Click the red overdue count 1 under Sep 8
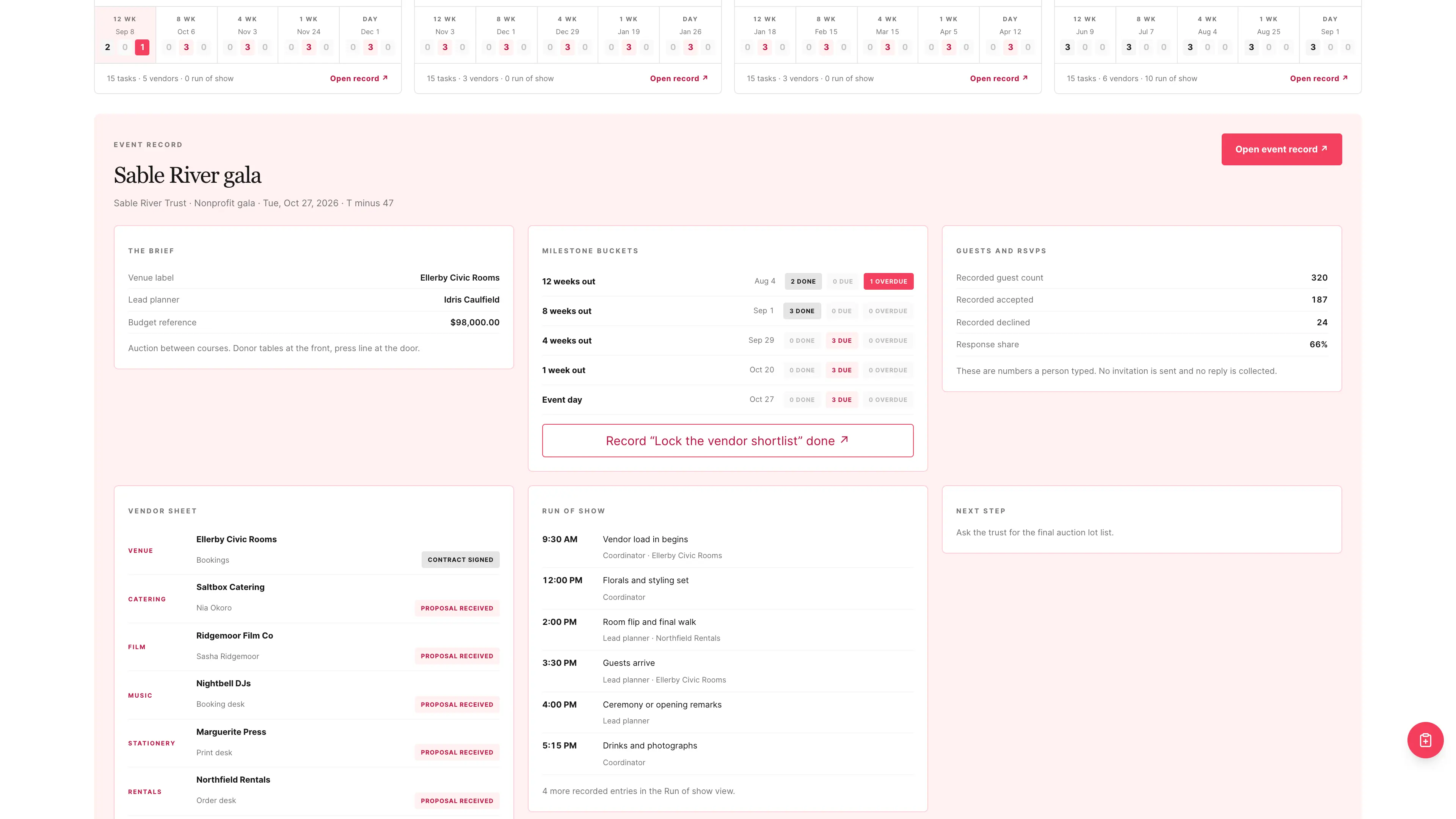Viewport: 1456px width, 819px height. (143, 47)
